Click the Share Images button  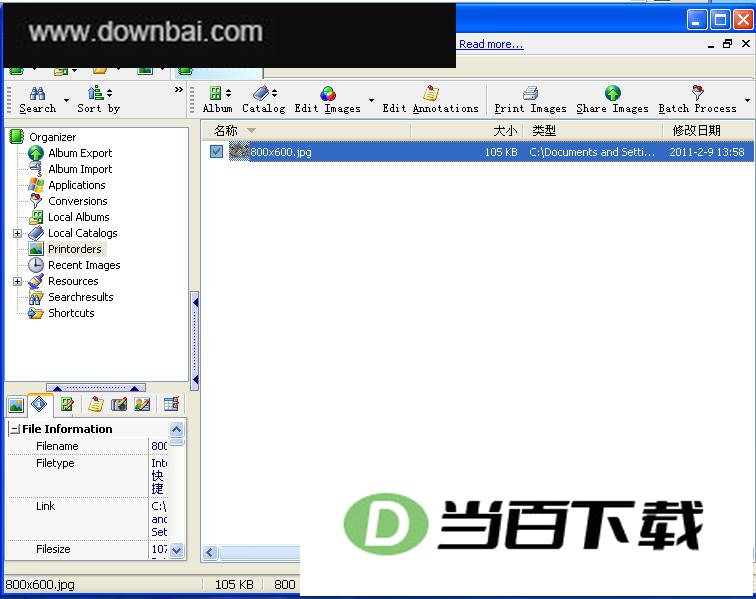pos(612,100)
